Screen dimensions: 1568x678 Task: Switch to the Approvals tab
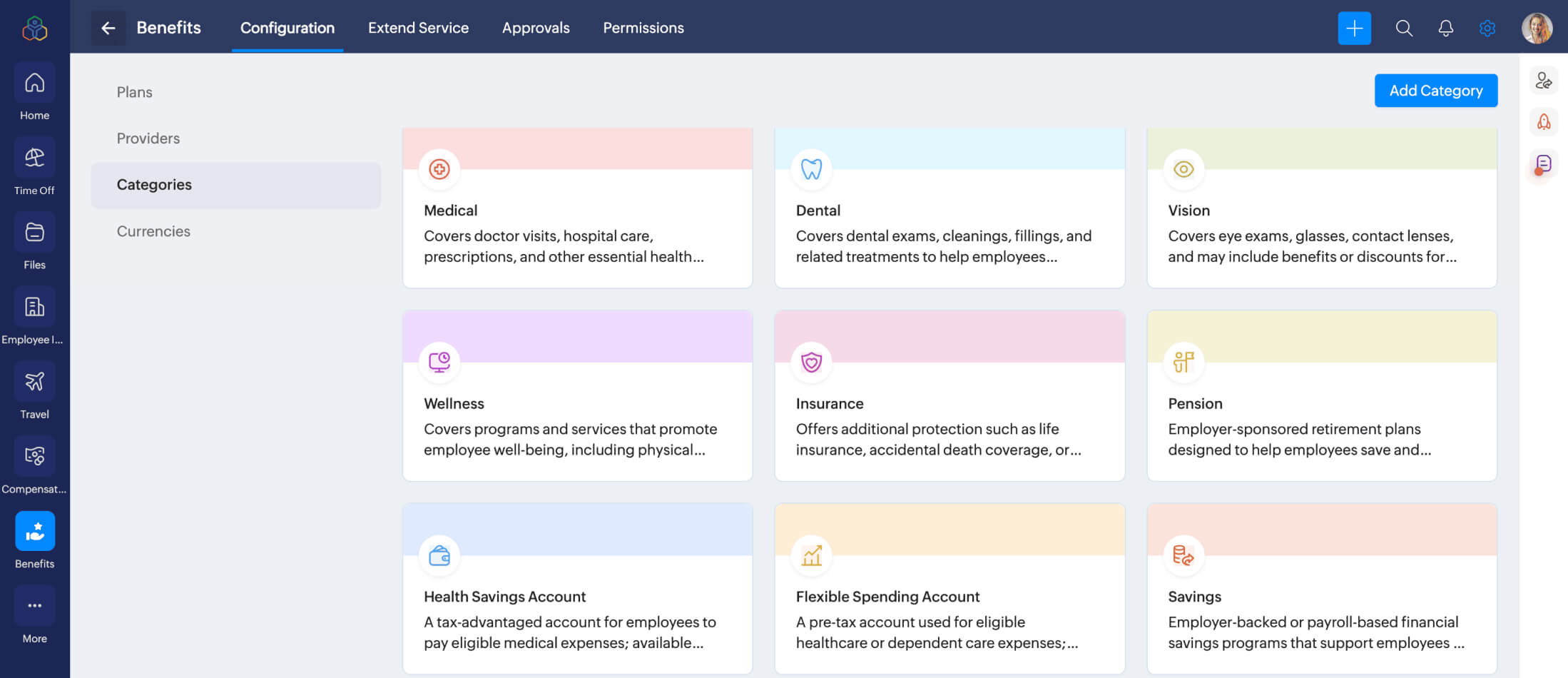click(536, 28)
